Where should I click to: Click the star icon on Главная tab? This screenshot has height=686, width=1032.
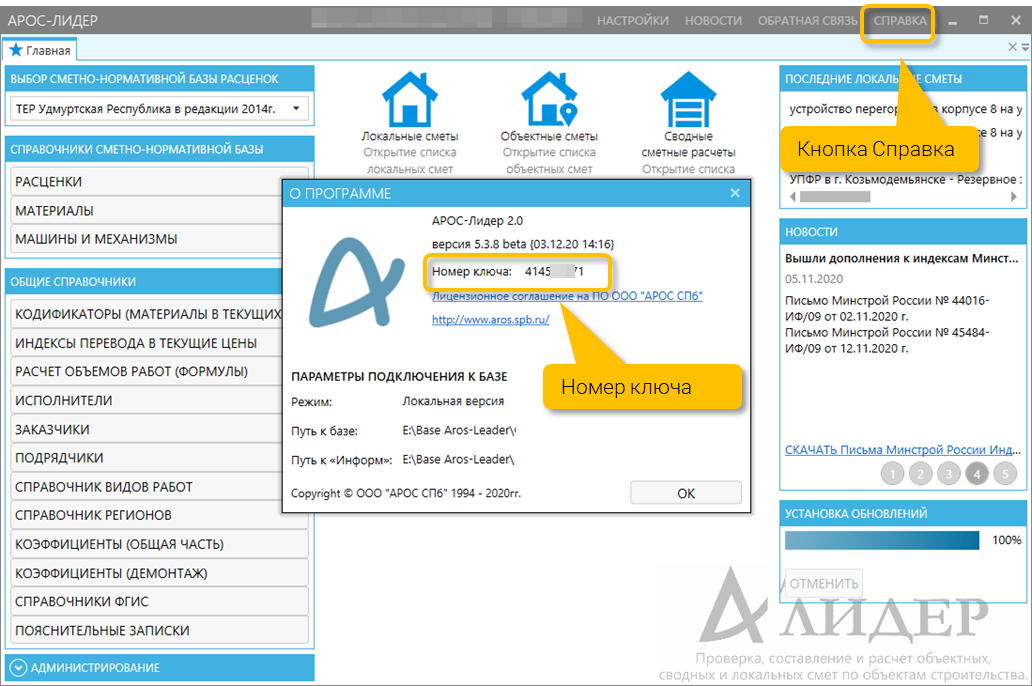click(16, 50)
